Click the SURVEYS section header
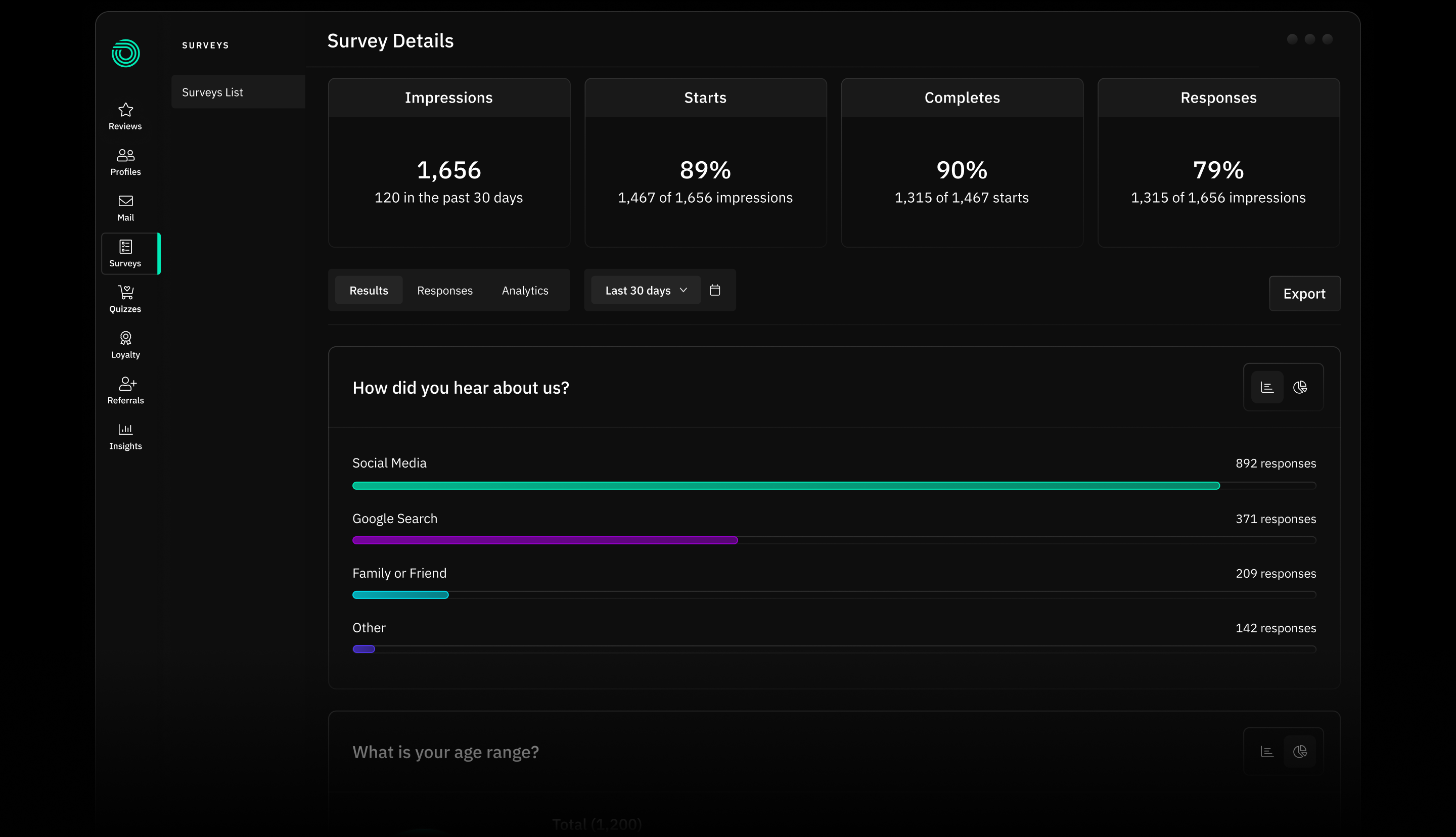Image resolution: width=1456 pixels, height=837 pixels. (205, 45)
